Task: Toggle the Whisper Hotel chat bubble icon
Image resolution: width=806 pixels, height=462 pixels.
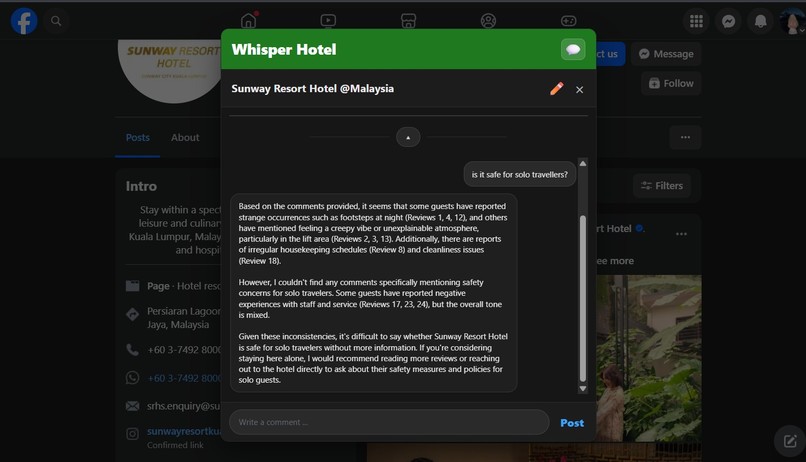Action: point(573,49)
